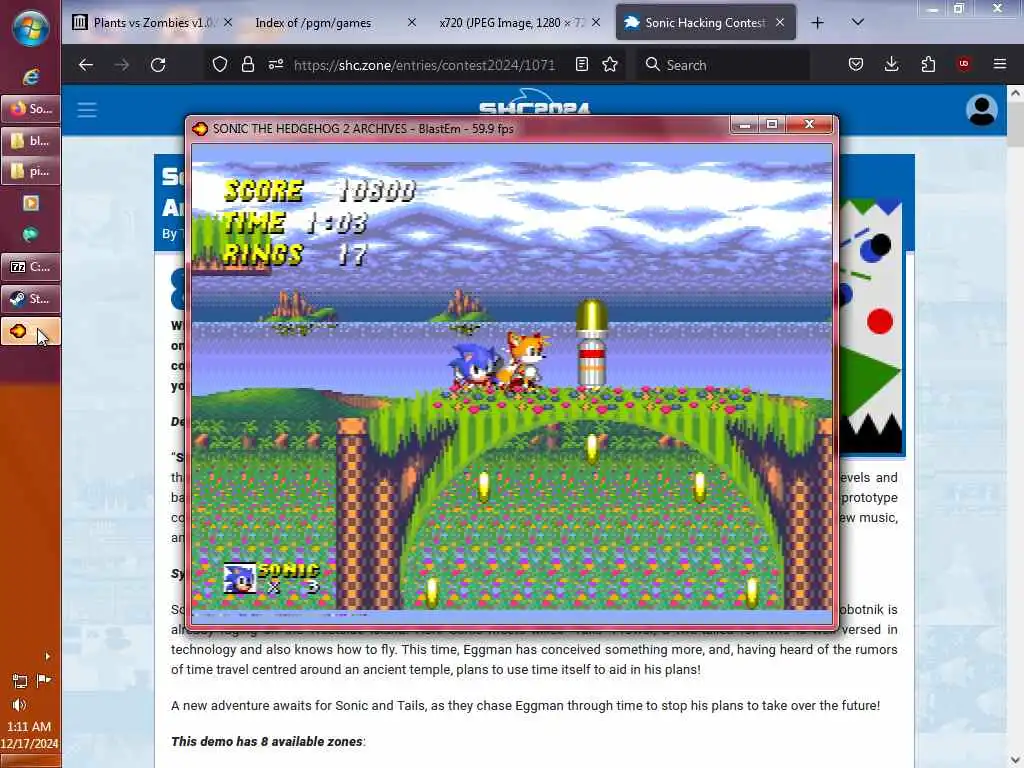This screenshot has height=768, width=1024.
Task: Click the BlastEm taskbar button
Action: point(31,331)
